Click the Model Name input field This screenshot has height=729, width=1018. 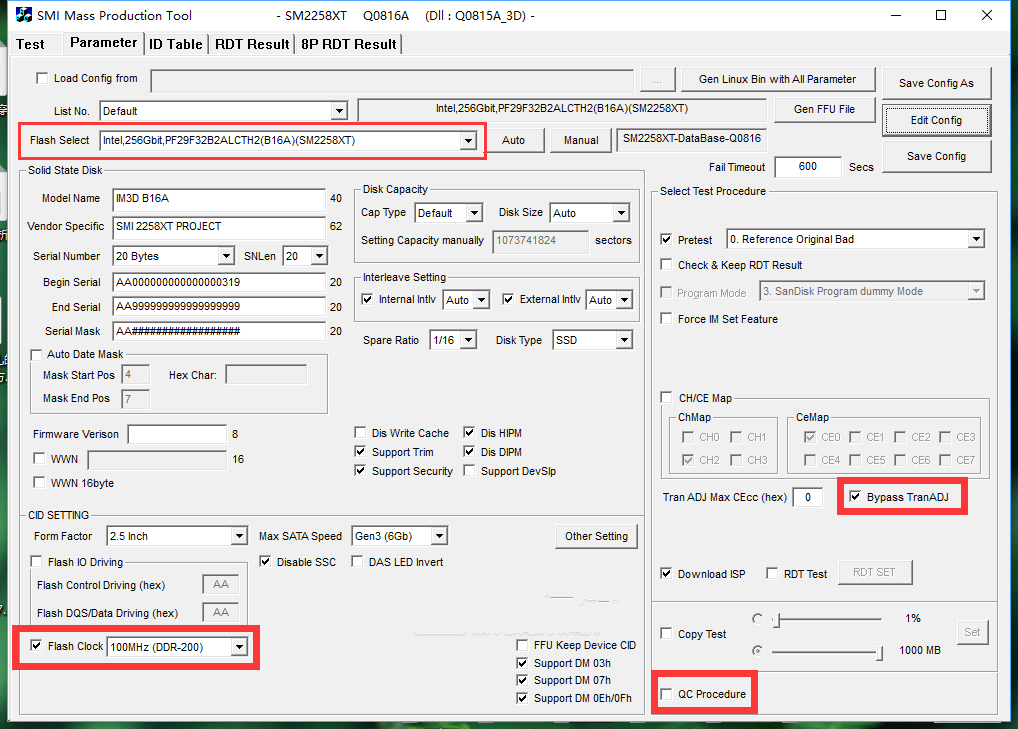(x=219, y=199)
